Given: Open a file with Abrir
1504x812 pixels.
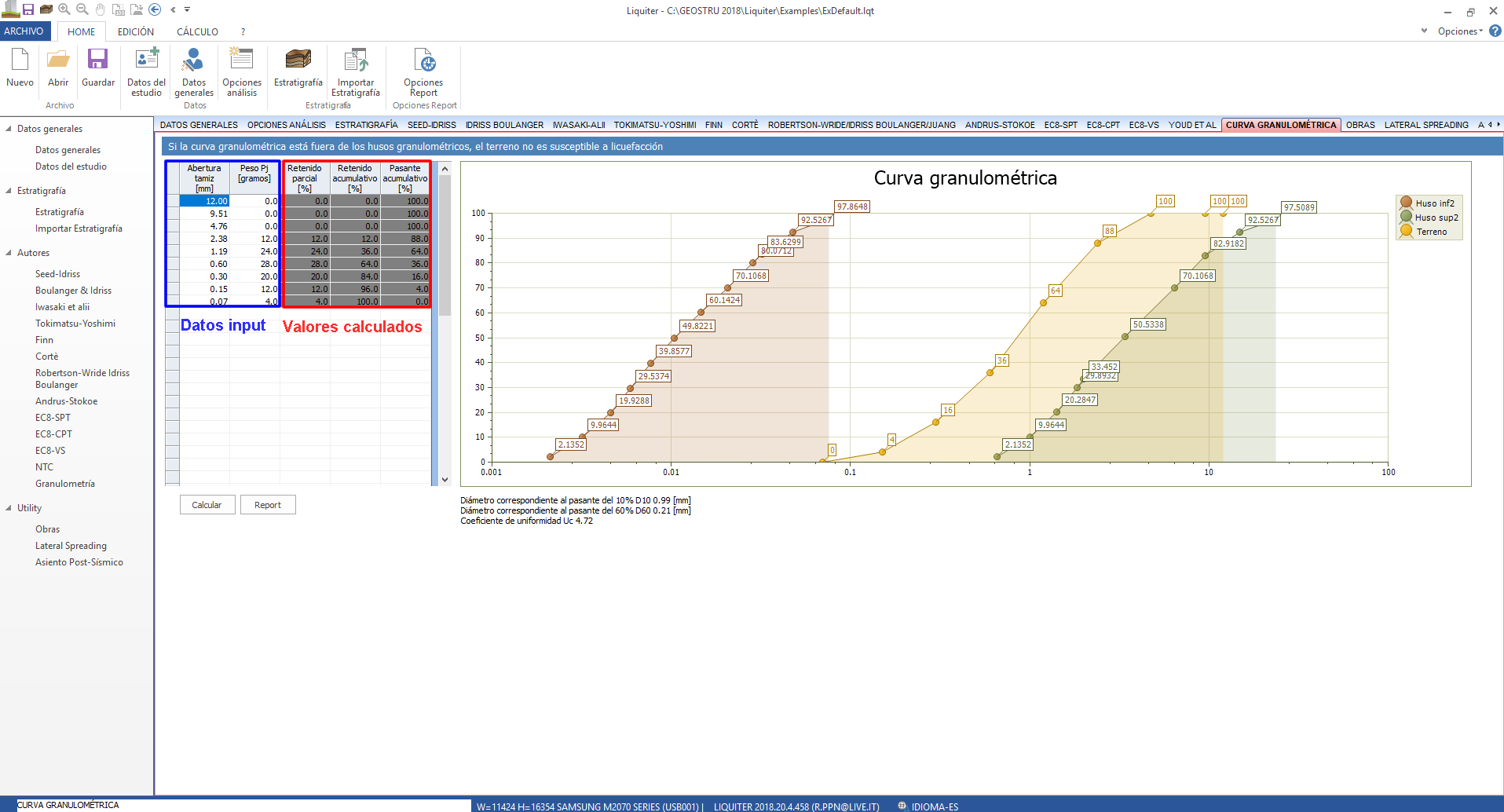Looking at the screenshot, I should (x=58, y=68).
